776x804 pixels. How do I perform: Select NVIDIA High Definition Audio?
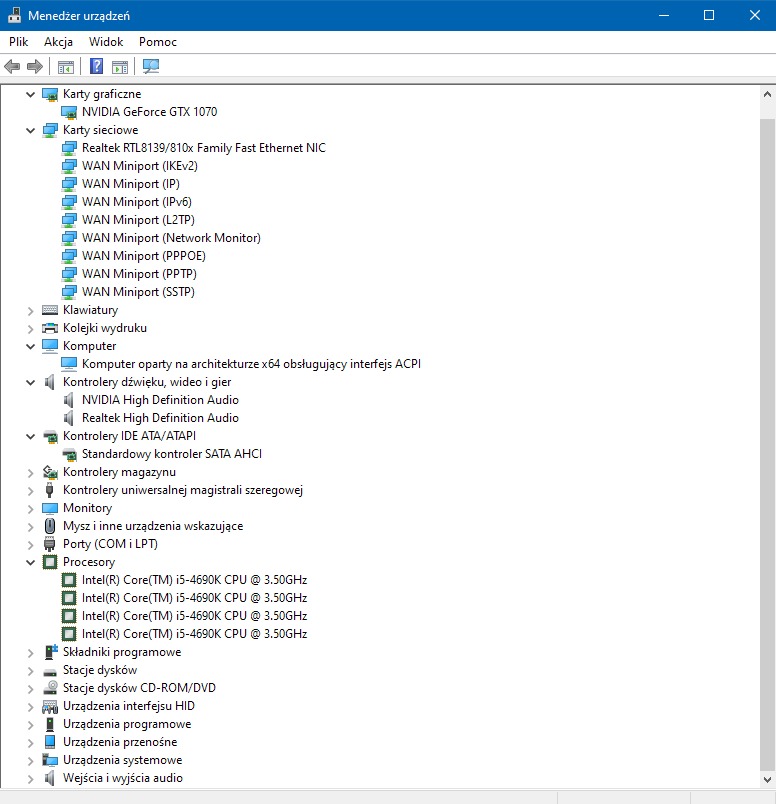[160, 400]
